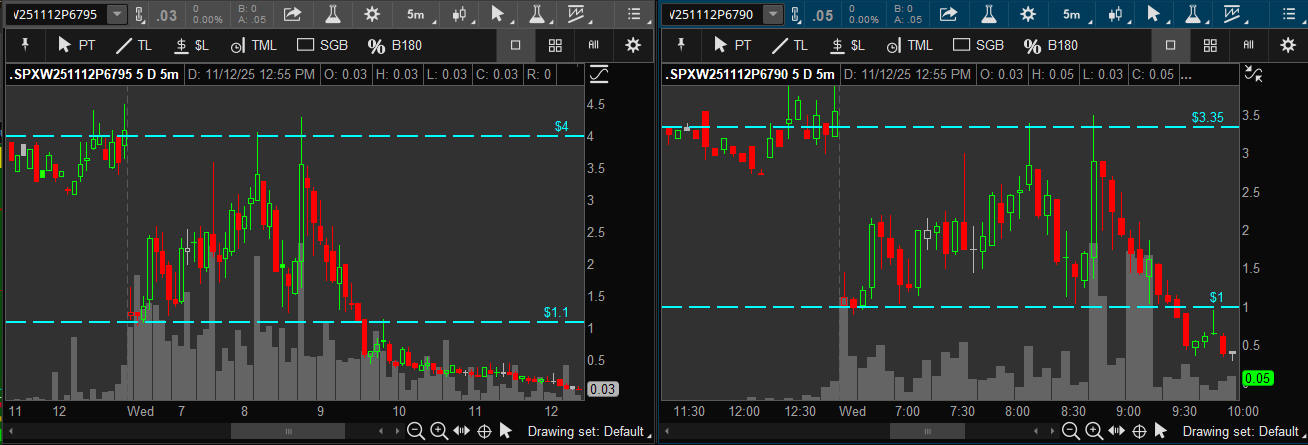The height and width of the screenshot is (445, 1308).
Task: Open symbol dropdown next to V251112P6795
Action: click(116, 14)
